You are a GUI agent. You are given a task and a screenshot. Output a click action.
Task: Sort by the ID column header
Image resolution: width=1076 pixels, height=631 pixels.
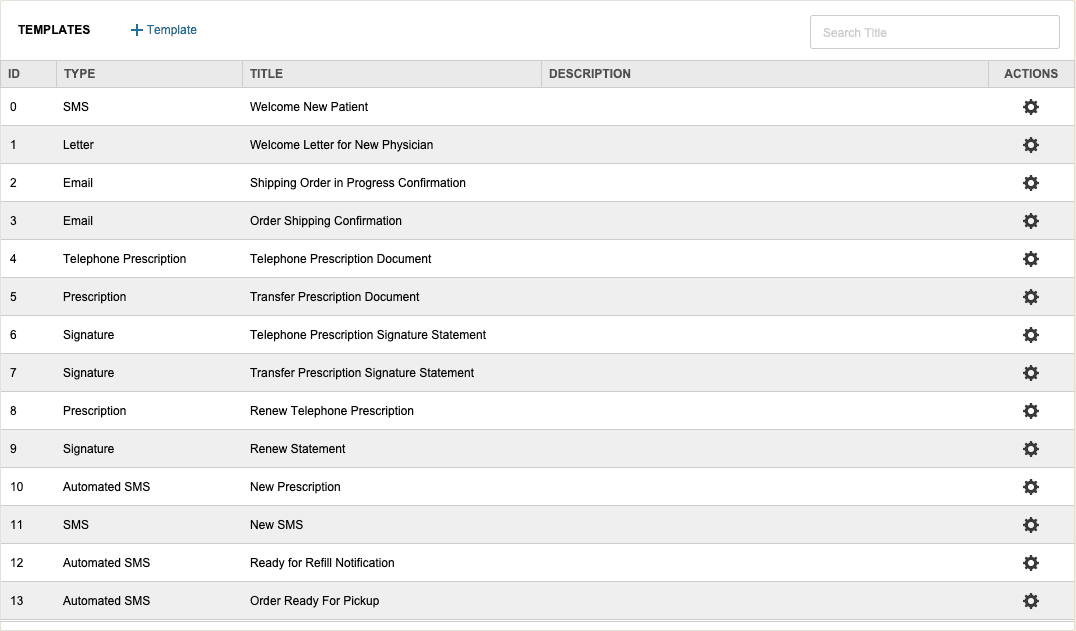click(14, 74)
